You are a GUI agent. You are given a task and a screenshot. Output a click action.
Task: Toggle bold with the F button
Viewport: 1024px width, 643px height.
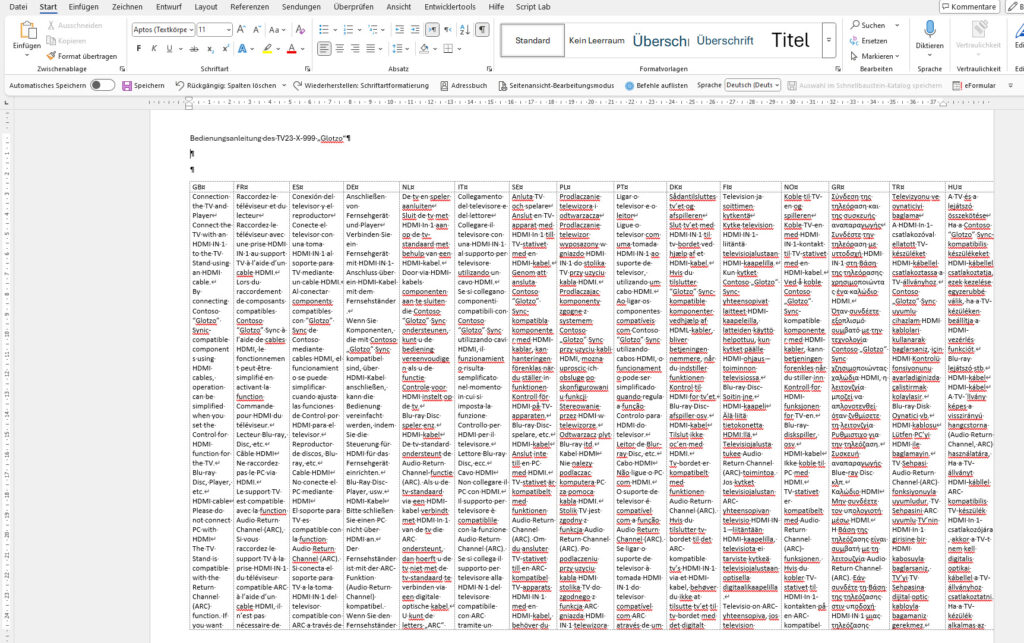point(138,48)
